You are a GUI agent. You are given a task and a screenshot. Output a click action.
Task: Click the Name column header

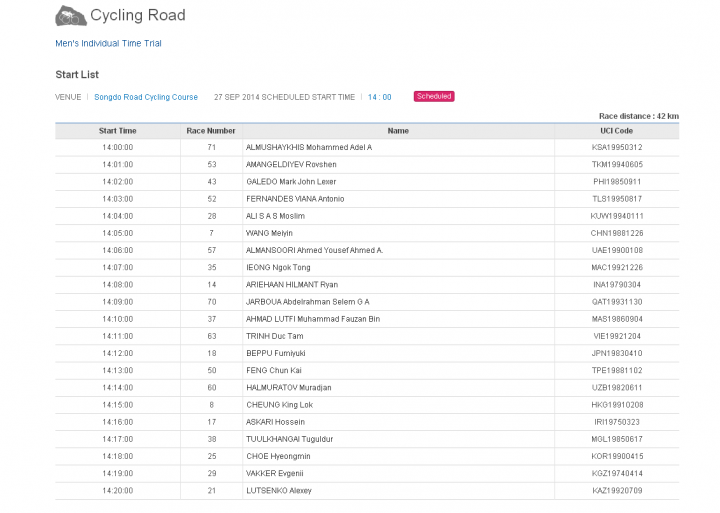click(398, 131)
